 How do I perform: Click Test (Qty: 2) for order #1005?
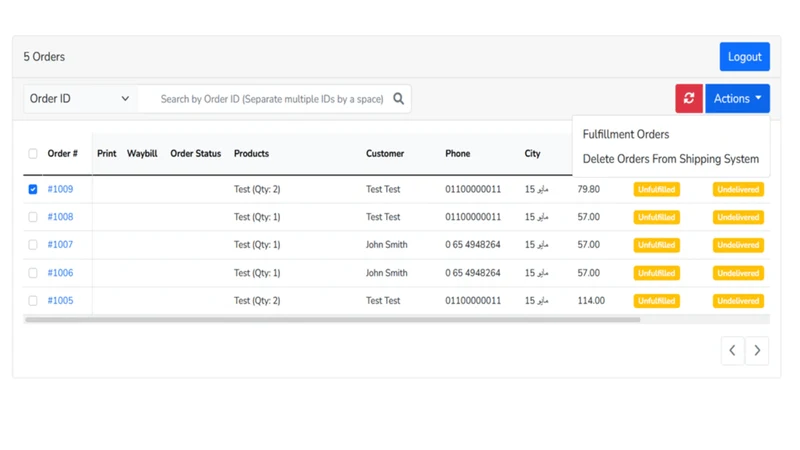[257, 301]
